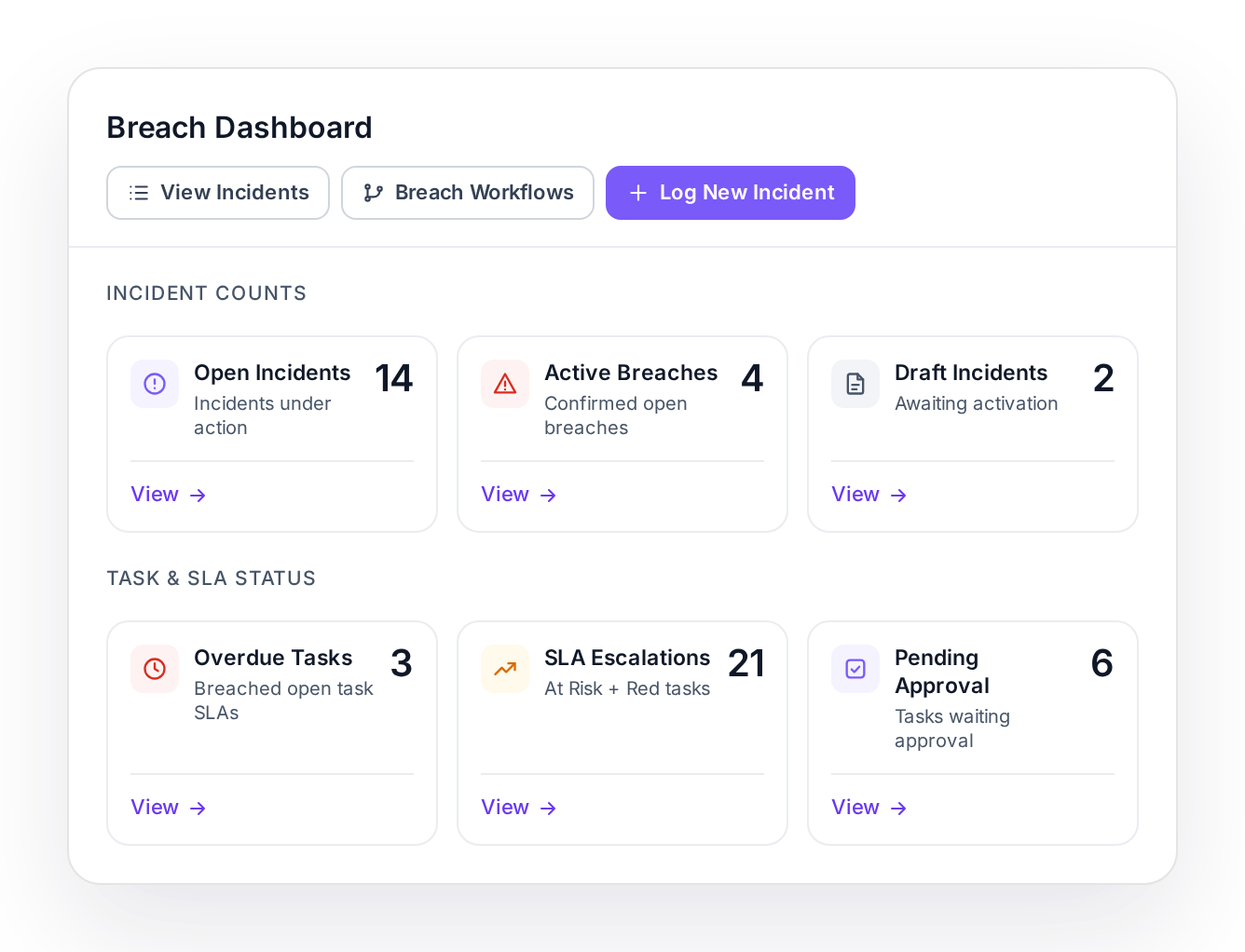Click the arrow next to Active Breaches View
Screen dimensions: 1245x952
(548, 496)
